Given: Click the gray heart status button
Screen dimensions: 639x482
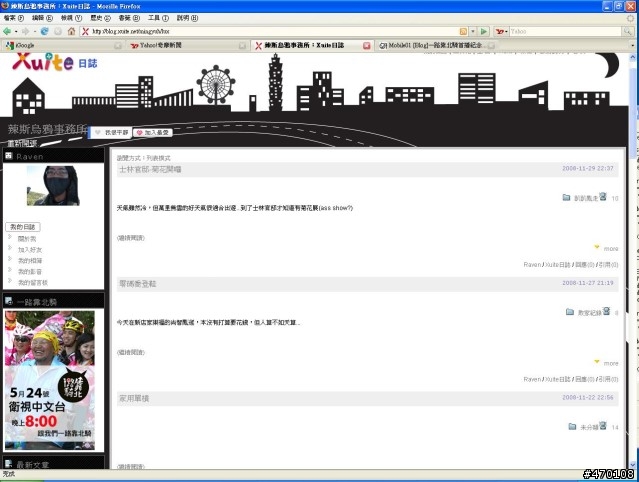Looking at the screenshot, I should (111, 132).
